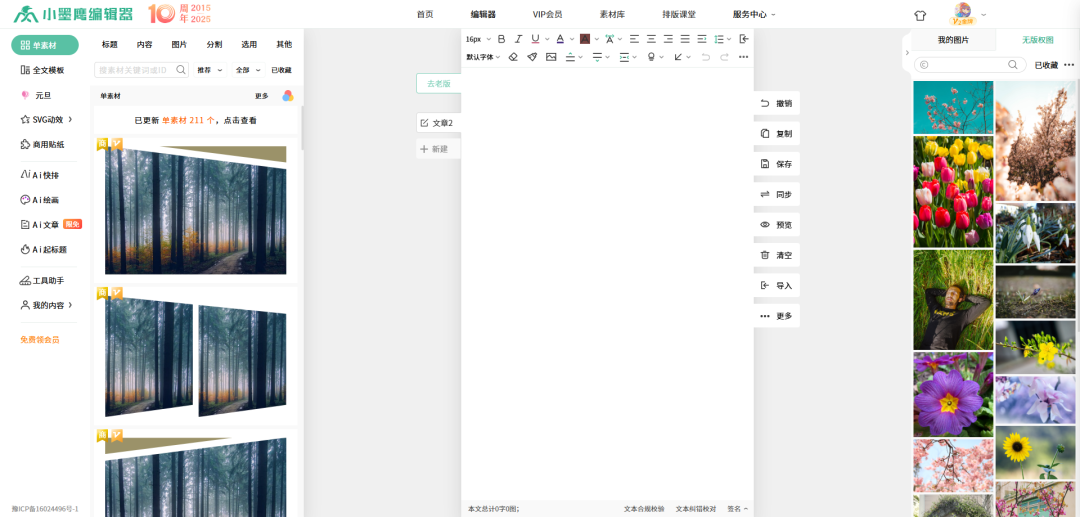
Task: Open VIP会员 in the top navigation
Action: click(x=548, y=14)
